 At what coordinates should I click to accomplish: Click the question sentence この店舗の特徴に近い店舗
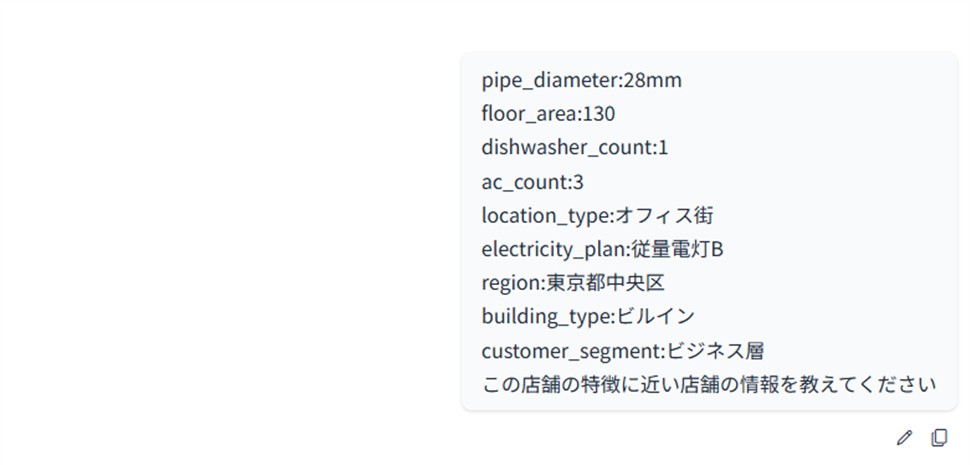click(x=708, y=385)
